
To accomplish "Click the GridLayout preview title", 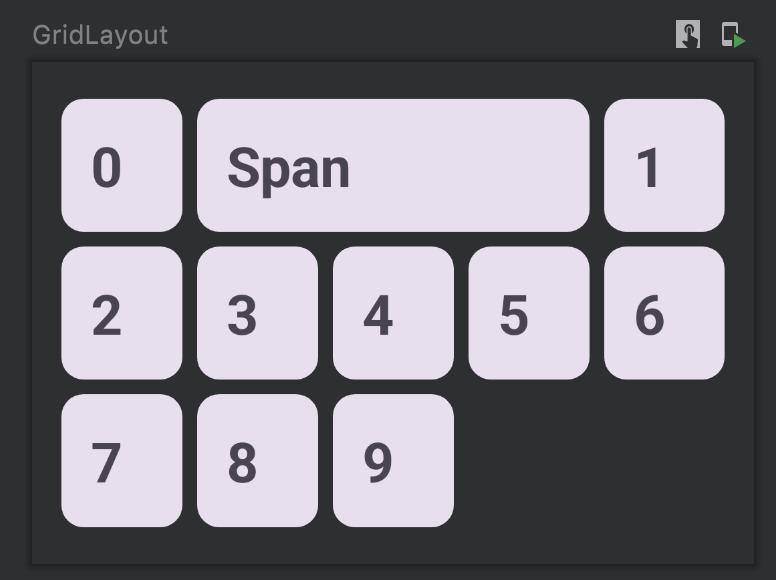I will coord(100,35).
